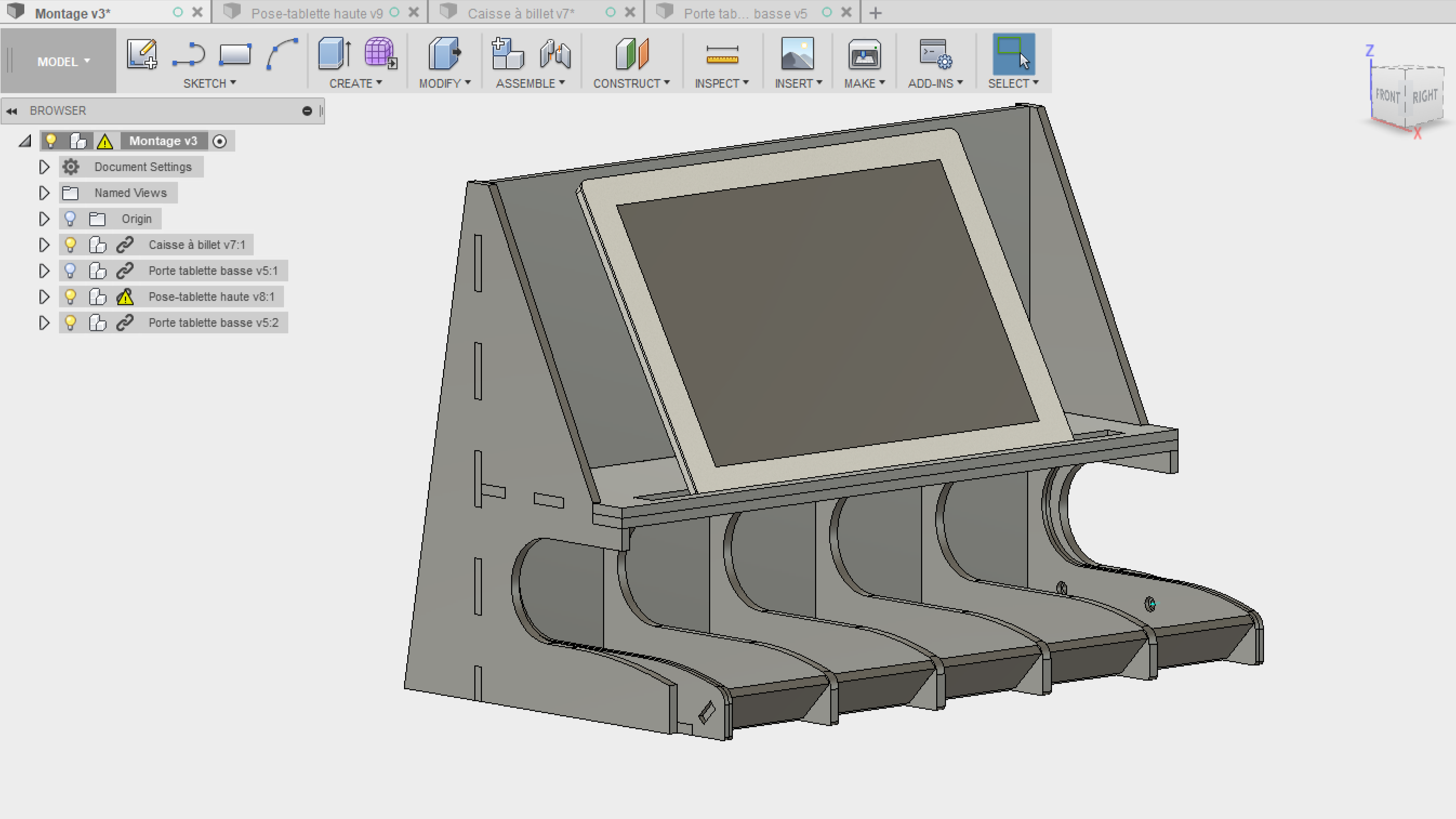The height and width of the screenshot is (819, 1456).
Task: Toggle Origin folder visibility bulb
Action: (x=71, y=219)
